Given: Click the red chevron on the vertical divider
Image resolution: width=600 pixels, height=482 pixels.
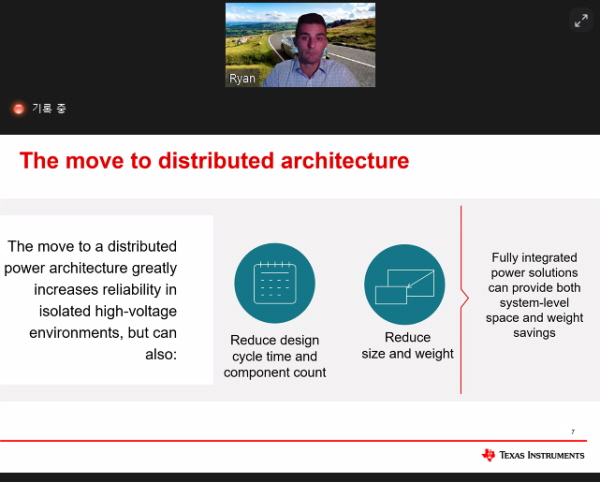Looking at the screenshot, I should (x=464, y=297).
